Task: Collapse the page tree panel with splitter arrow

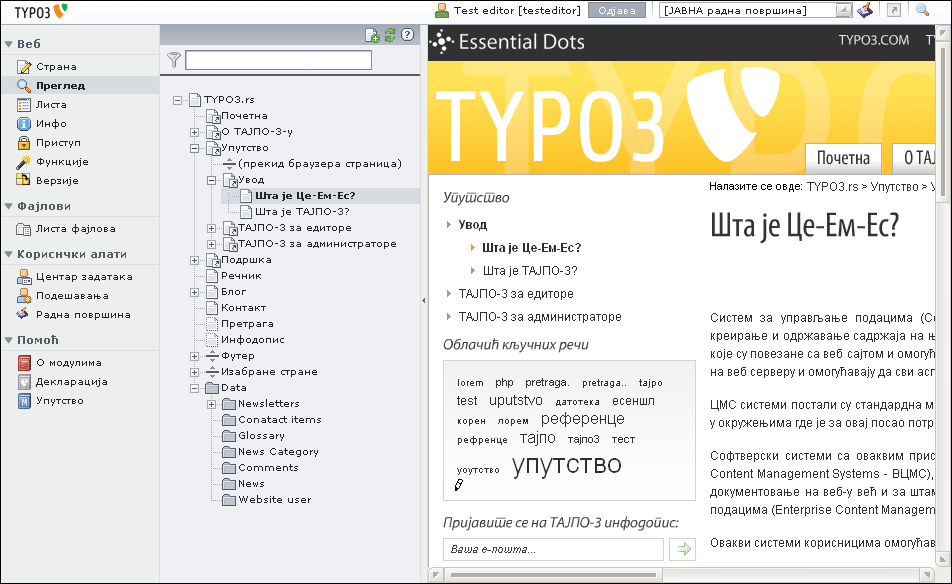Action: tap(423, 300)
